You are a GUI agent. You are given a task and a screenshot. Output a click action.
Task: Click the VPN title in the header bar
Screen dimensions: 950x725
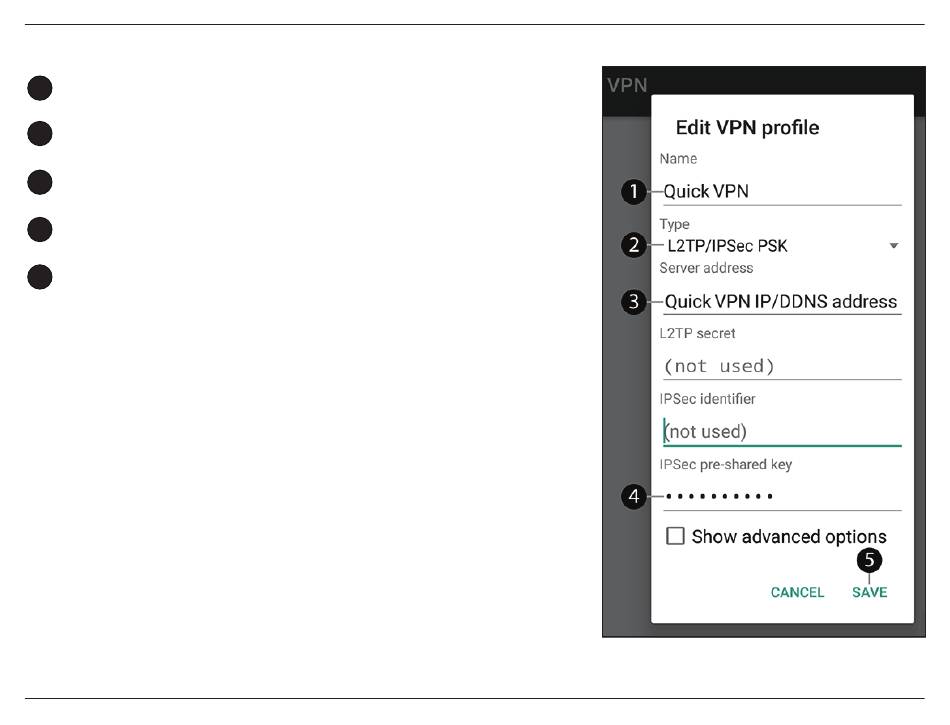tap(628, 85)
